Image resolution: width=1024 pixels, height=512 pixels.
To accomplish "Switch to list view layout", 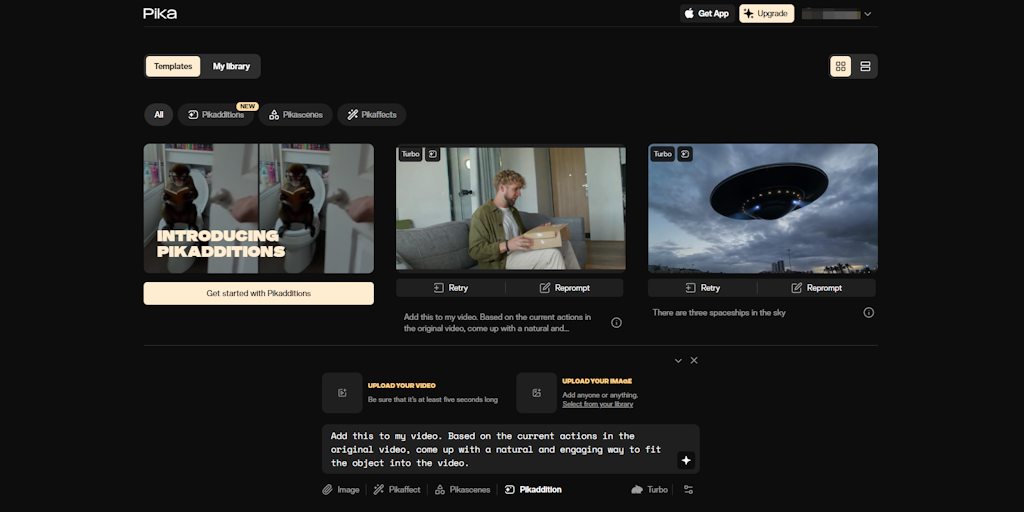I will pos(866,66).
